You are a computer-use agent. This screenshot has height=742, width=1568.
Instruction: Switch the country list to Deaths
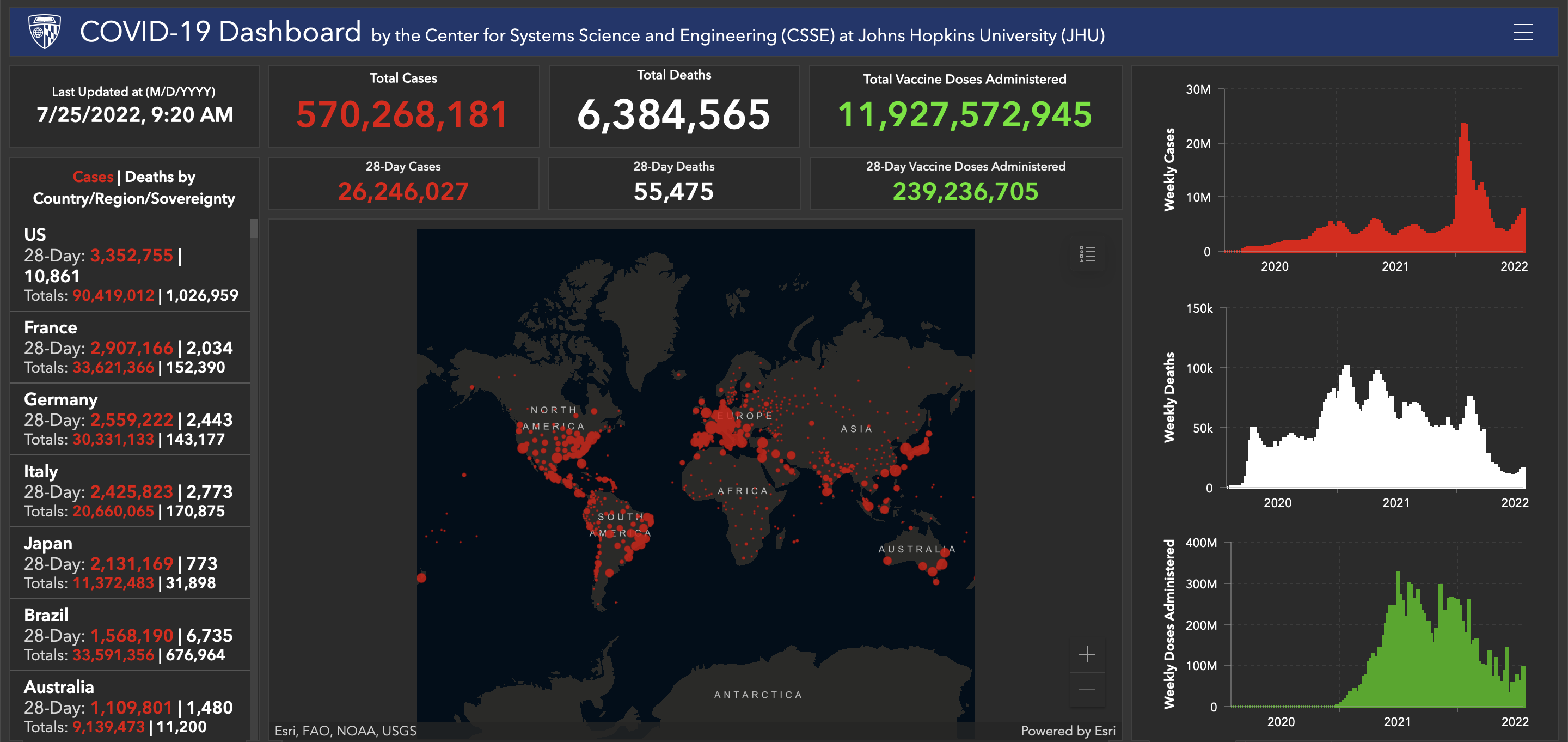pos(149,177)
